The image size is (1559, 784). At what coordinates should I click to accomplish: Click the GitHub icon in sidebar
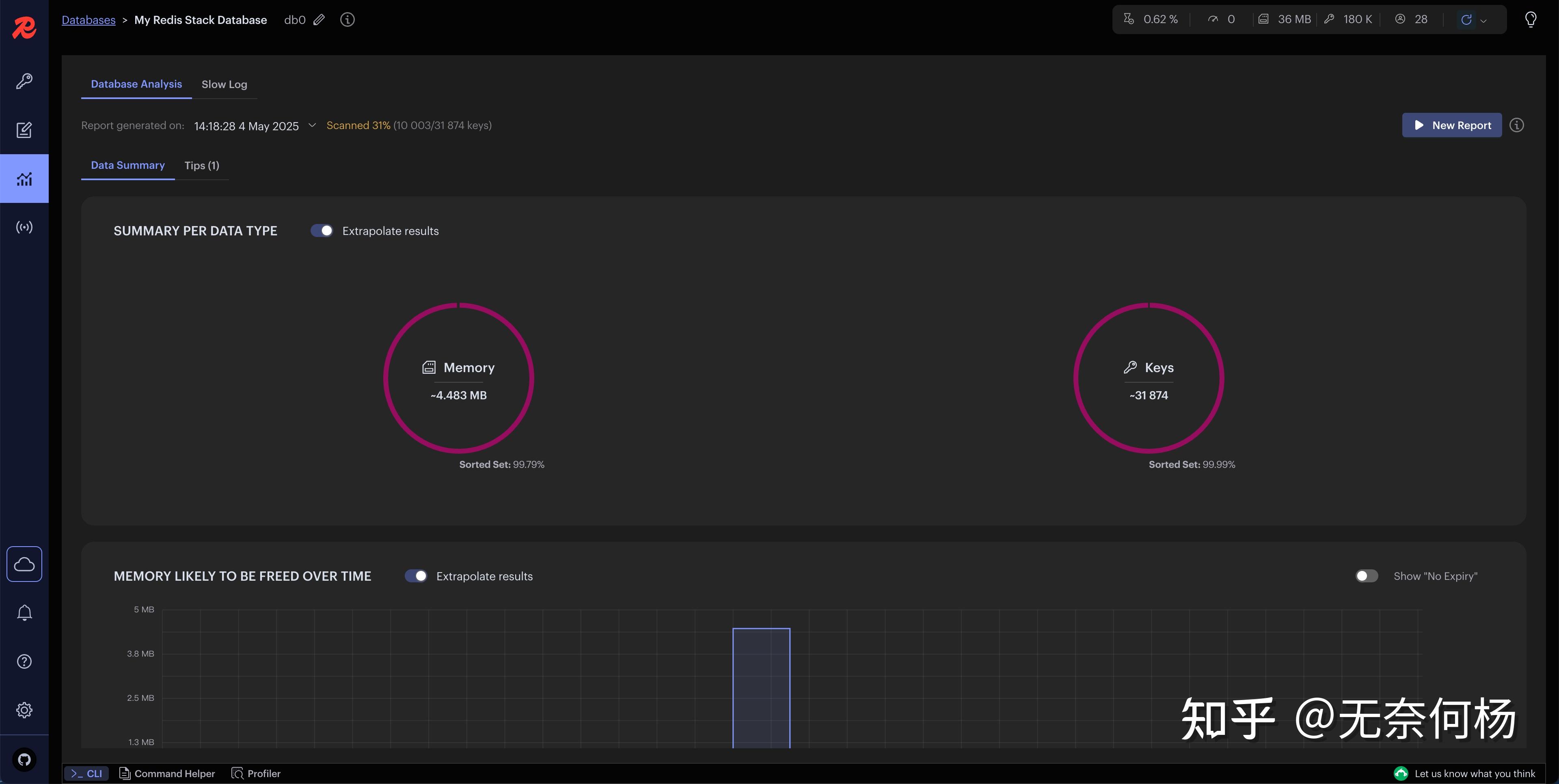pos(24,759)
